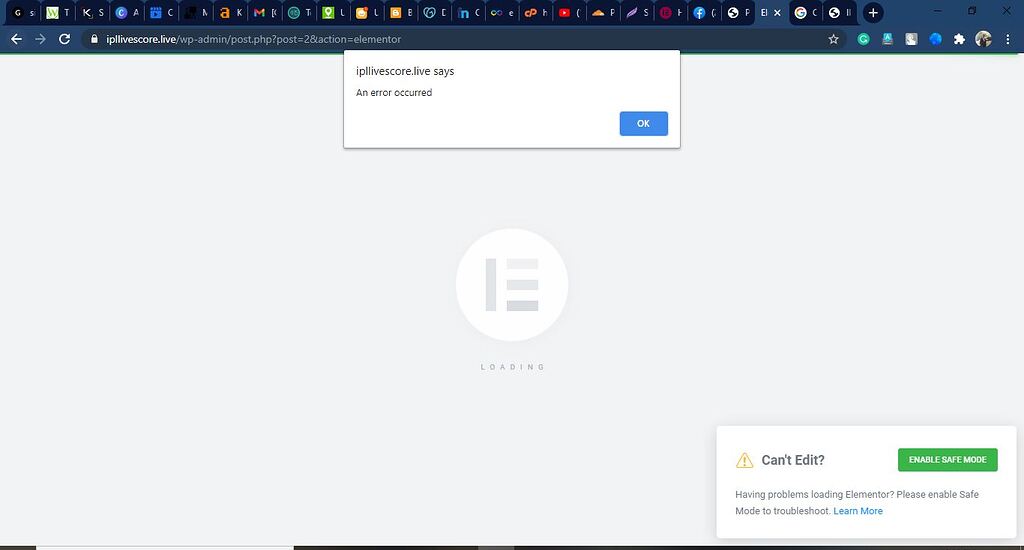1024x550 pixels.
Task: Open the Learn More link
Action: 858,511
